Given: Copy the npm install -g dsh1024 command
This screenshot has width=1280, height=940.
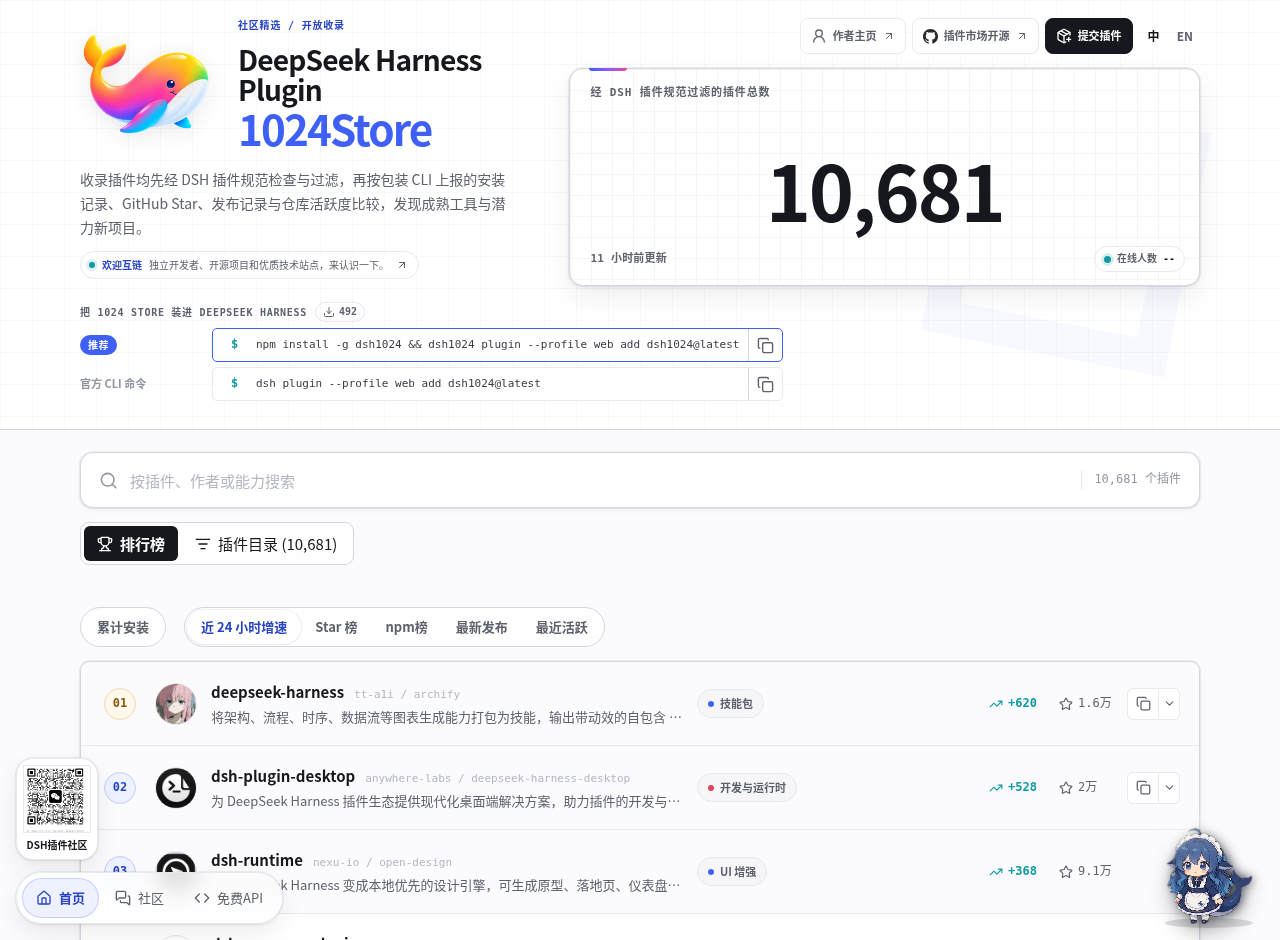Looking at the screenshot, I should 765,345.
